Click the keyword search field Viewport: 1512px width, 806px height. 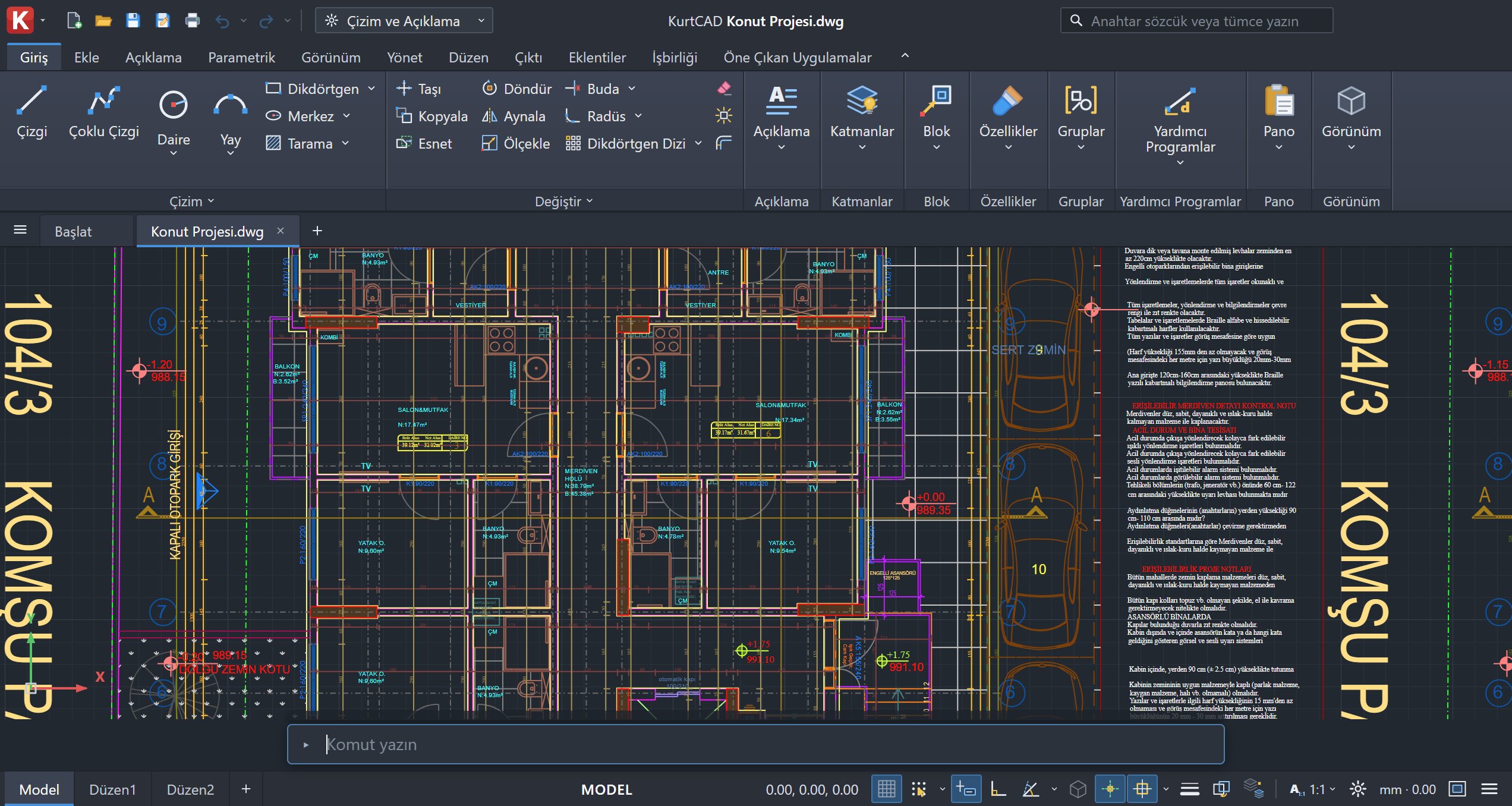point(1196,21)
